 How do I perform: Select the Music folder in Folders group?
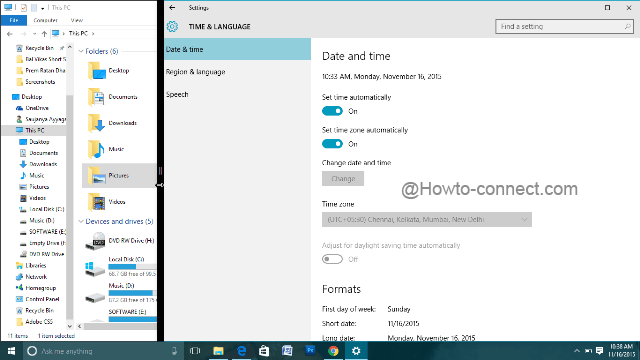(106, 149)
